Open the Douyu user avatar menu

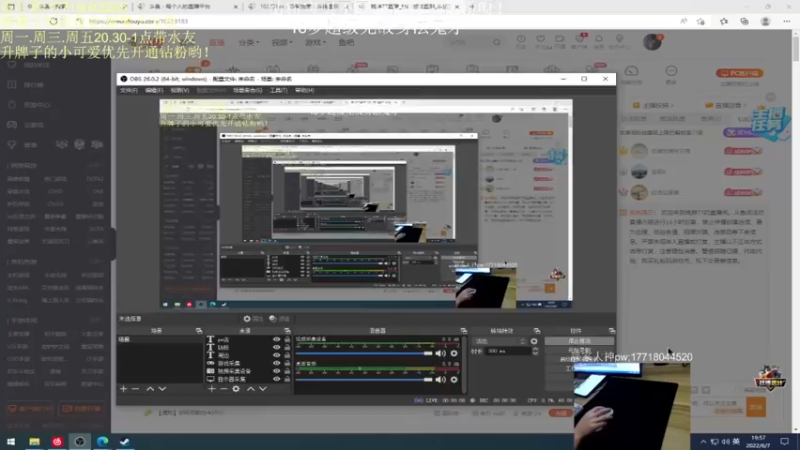pyautogui.click(x=652, y=42)
